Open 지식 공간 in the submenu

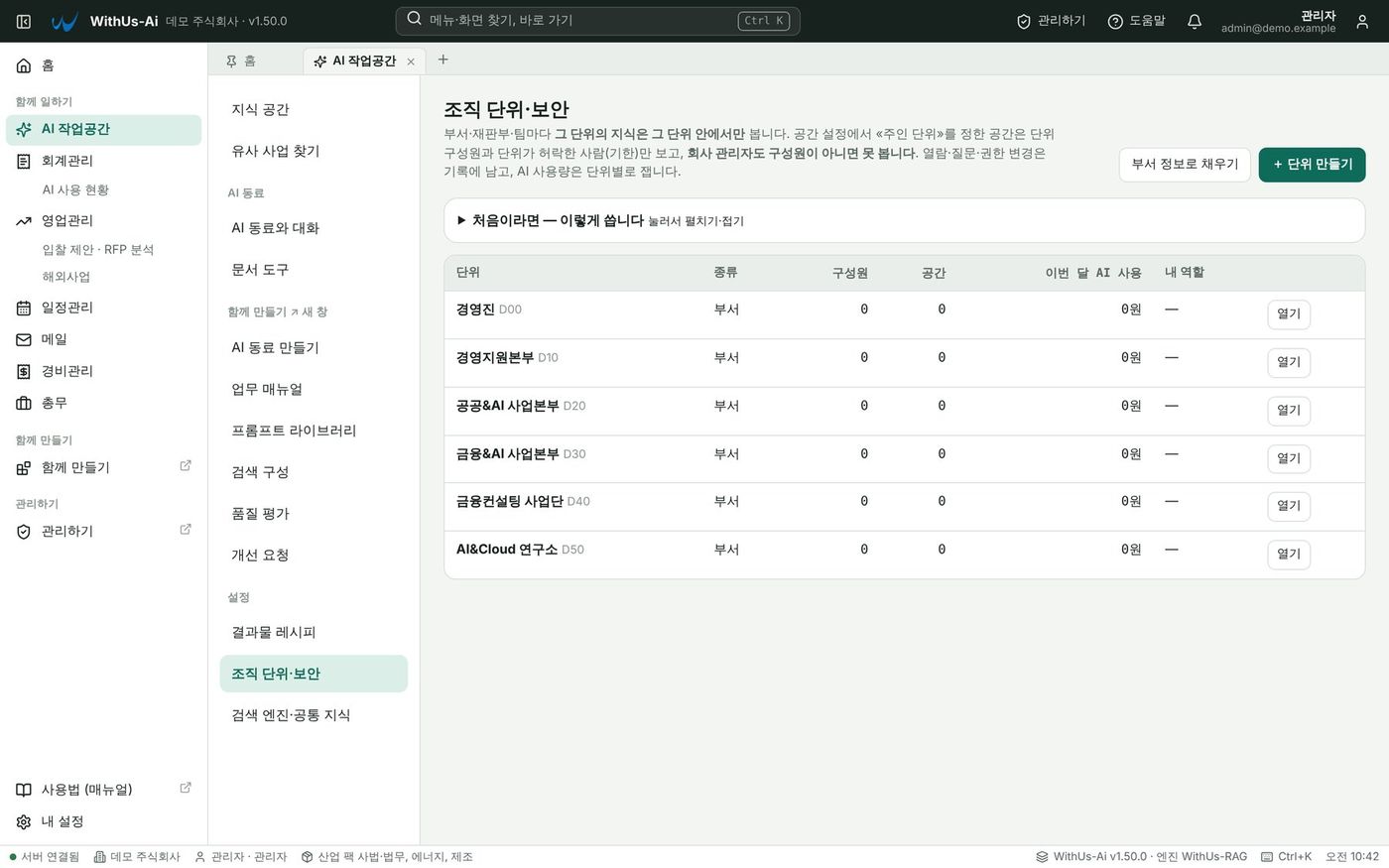tap(314, 109)
